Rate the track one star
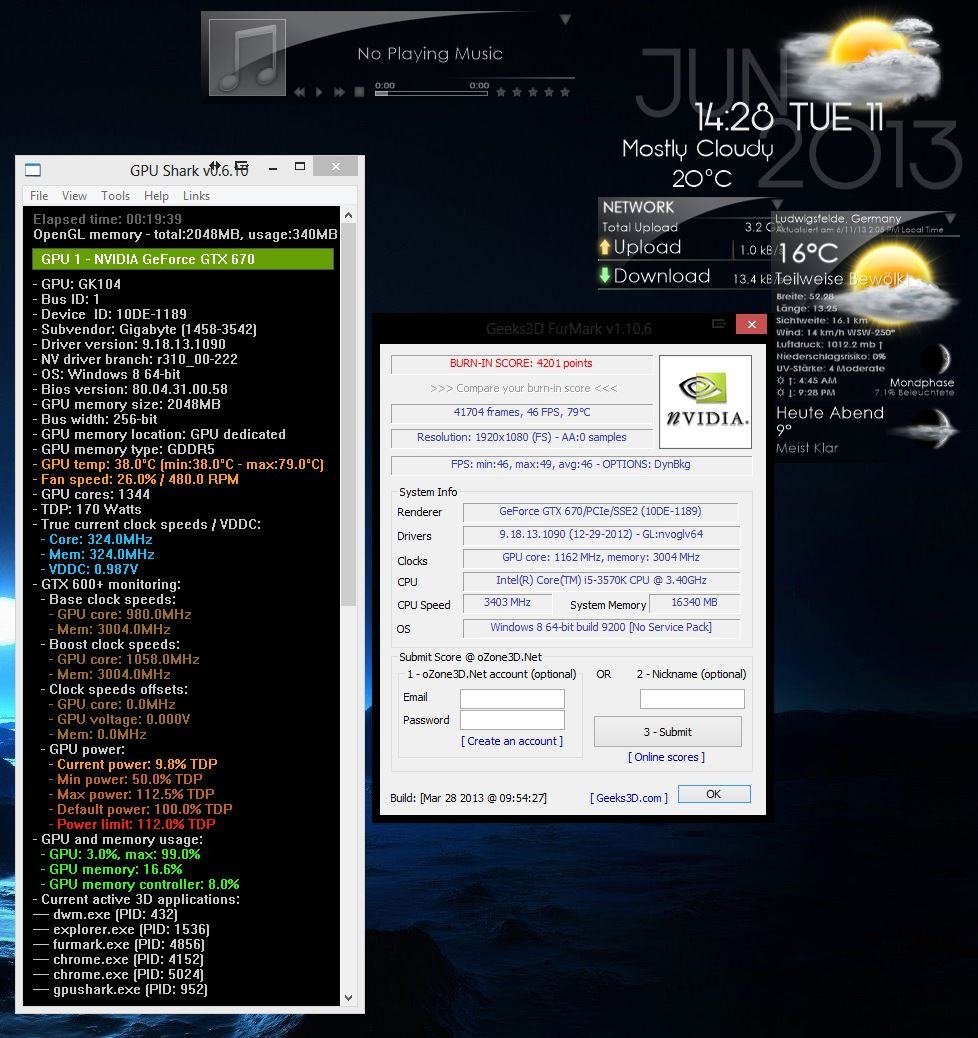The height and width of the screenshot is (1038, 978). pos(501,92)
